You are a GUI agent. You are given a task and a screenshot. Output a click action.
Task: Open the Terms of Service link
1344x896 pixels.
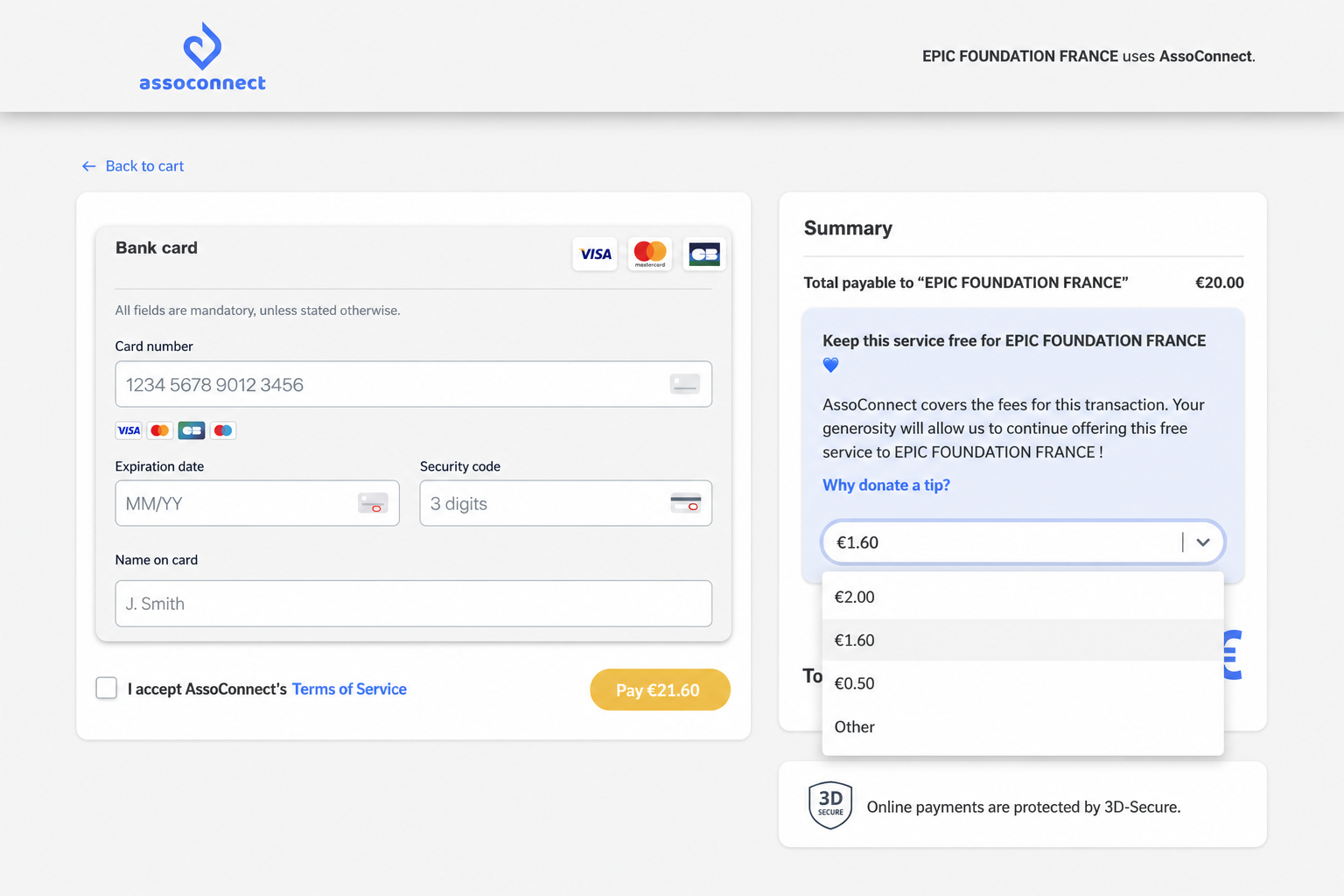point(349,689)
